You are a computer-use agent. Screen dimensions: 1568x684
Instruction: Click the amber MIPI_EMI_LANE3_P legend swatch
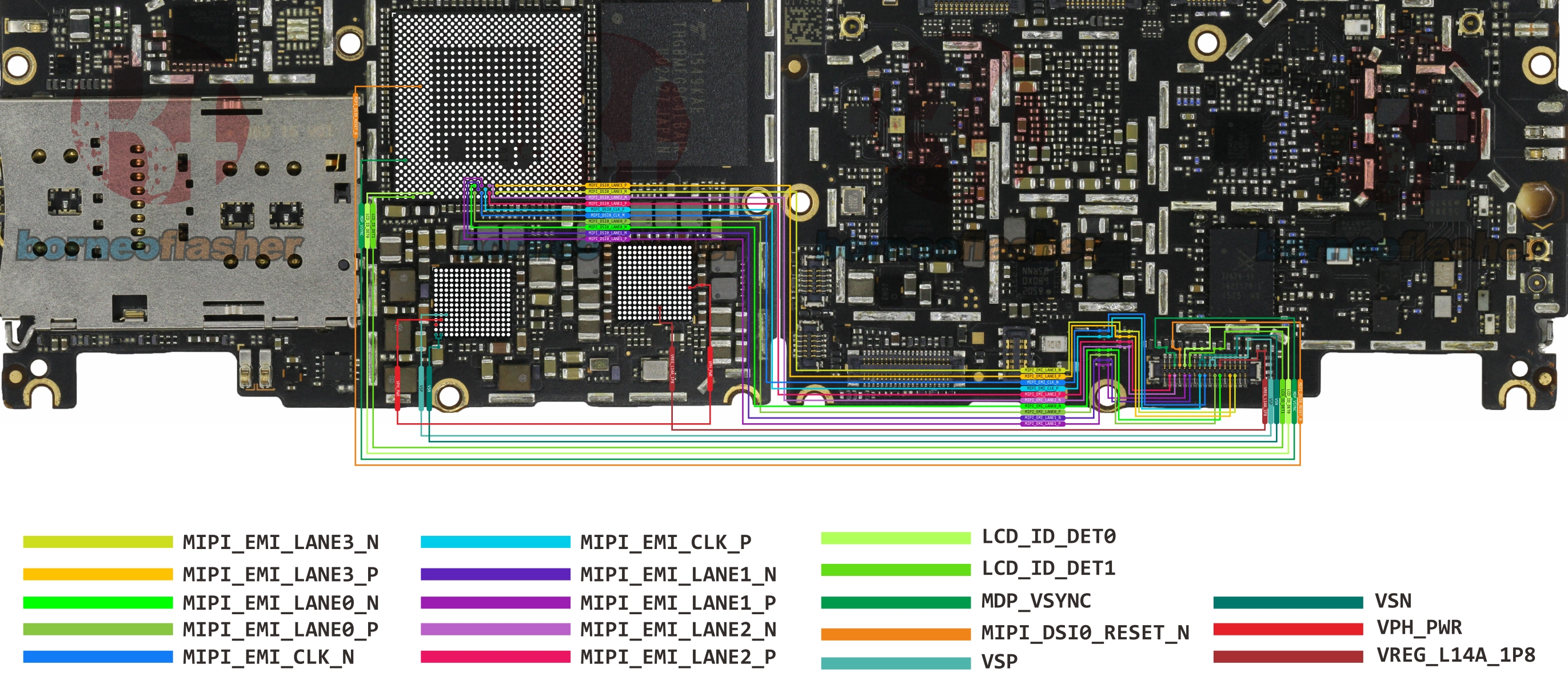tap(98, 574)
